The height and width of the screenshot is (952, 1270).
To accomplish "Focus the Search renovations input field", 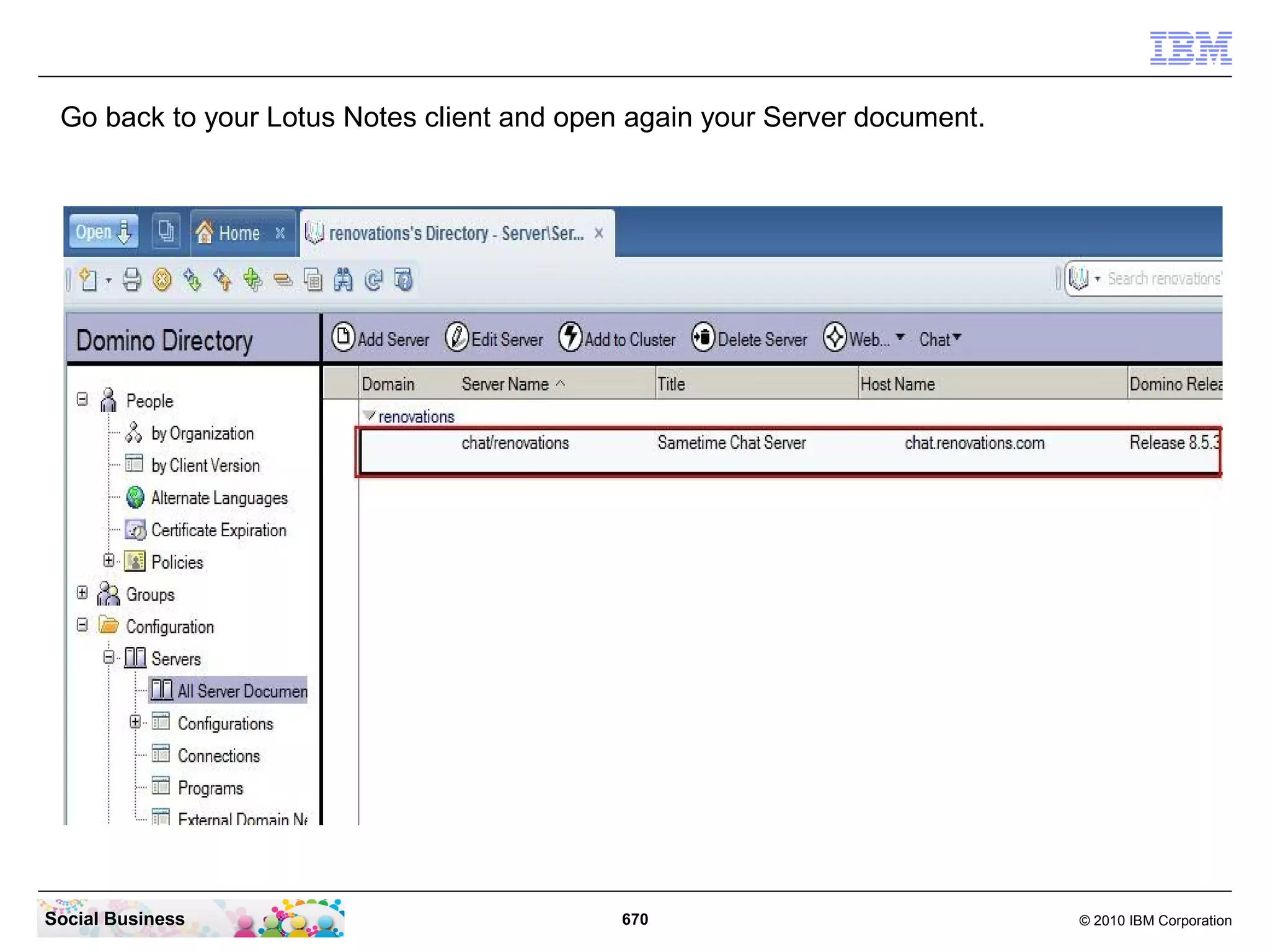I will pos(1165,279).
